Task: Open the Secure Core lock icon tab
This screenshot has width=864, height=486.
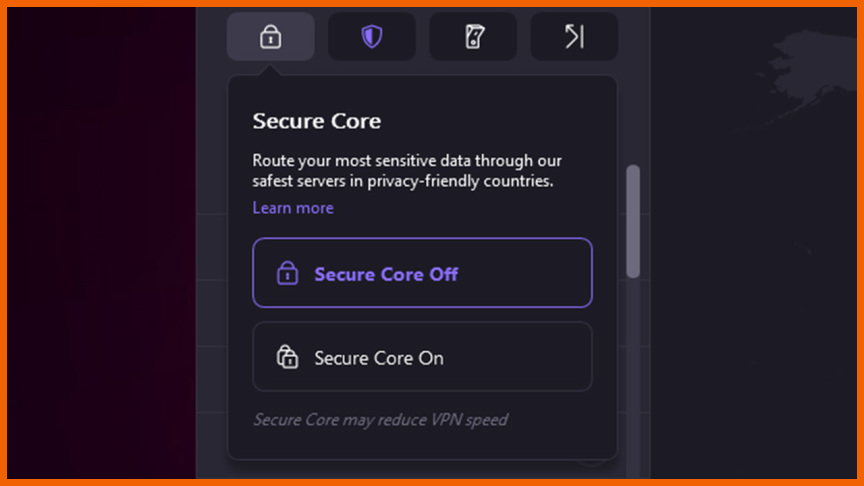Action: 271,36
